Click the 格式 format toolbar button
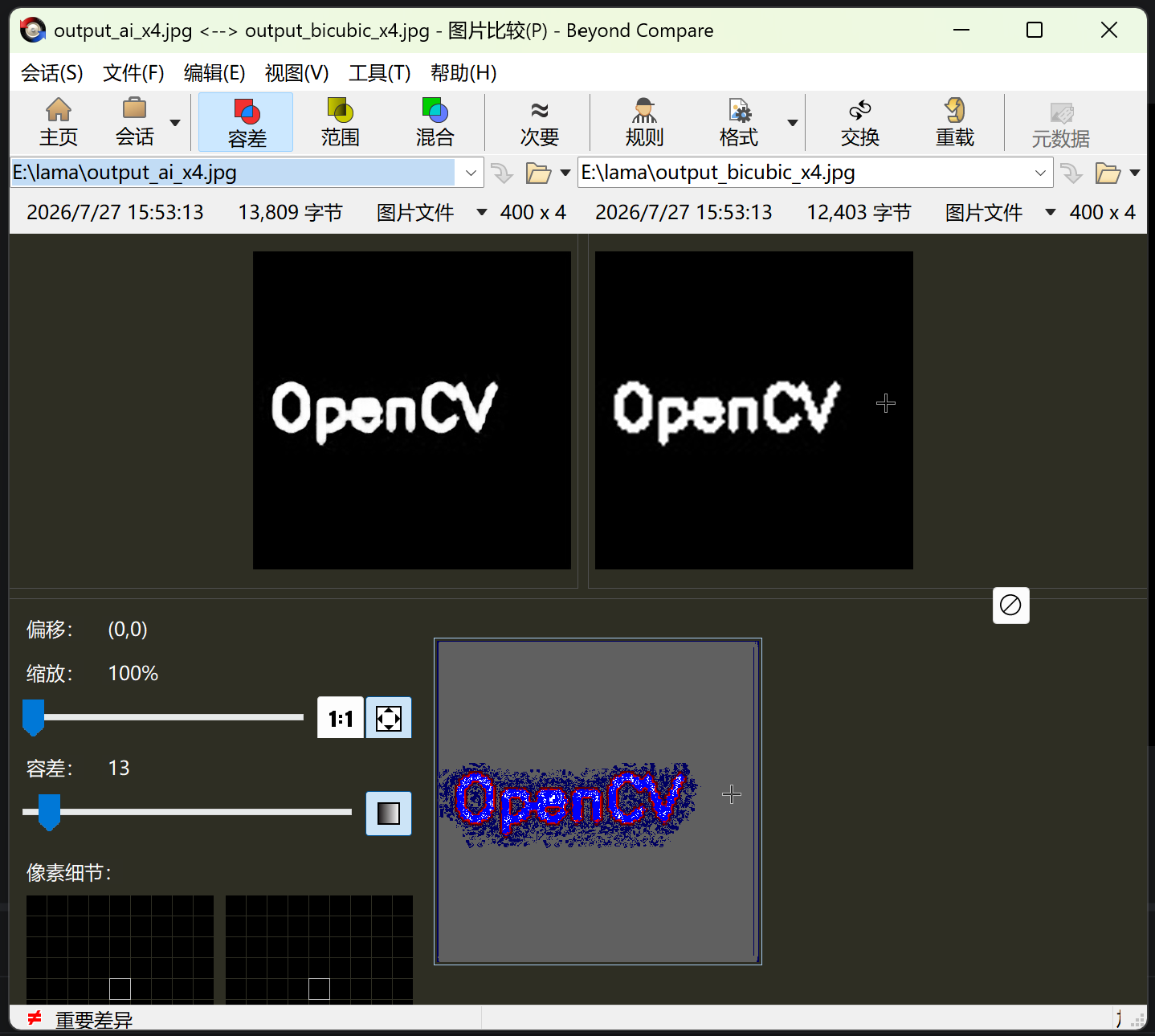 (x=739, y=122)
